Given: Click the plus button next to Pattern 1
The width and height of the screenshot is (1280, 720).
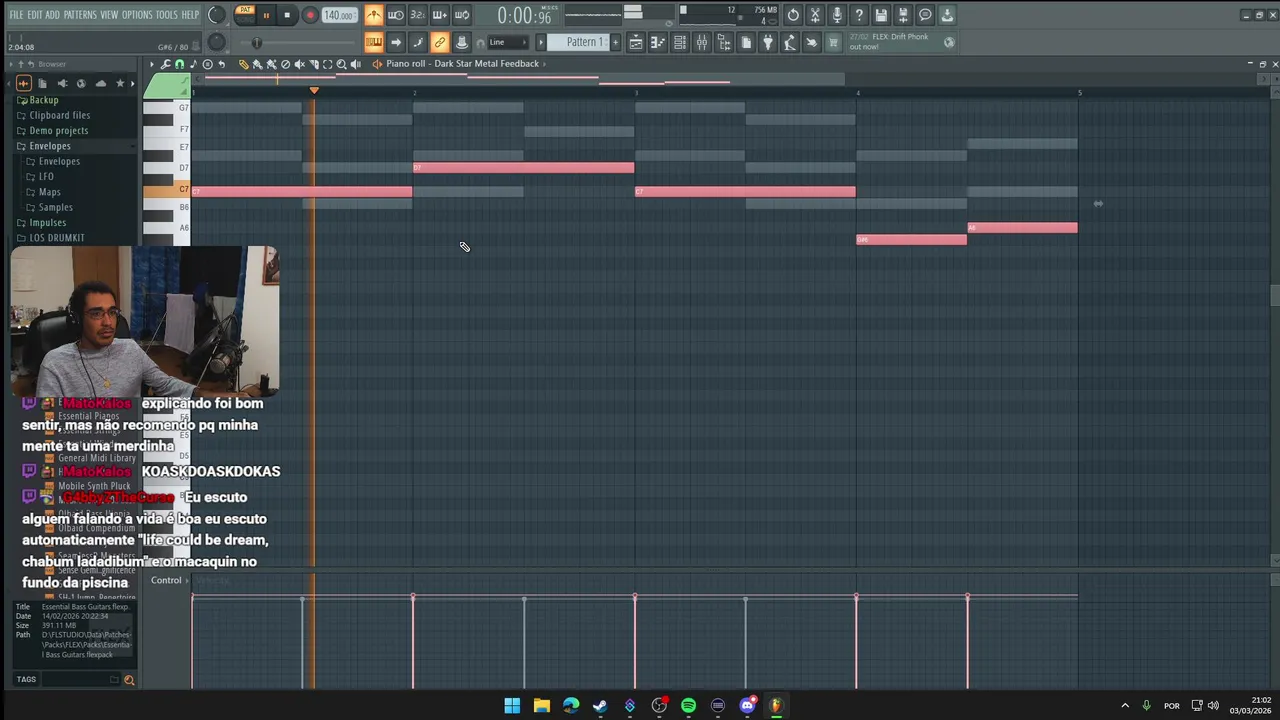Looking at the screenshot, I should pyautogui.click(x=615, y=42).
